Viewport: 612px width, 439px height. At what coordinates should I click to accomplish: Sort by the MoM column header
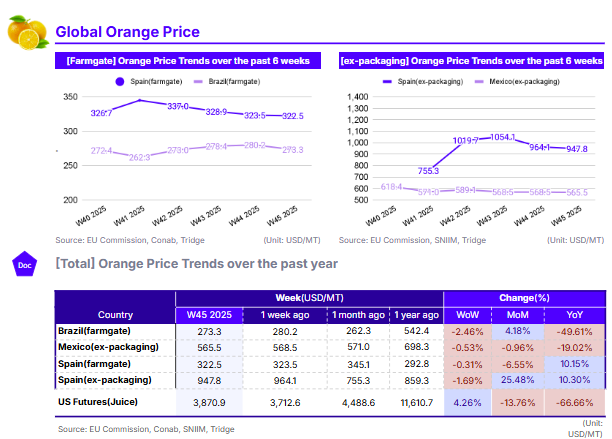pyautogui.click(x=518, y=314)
